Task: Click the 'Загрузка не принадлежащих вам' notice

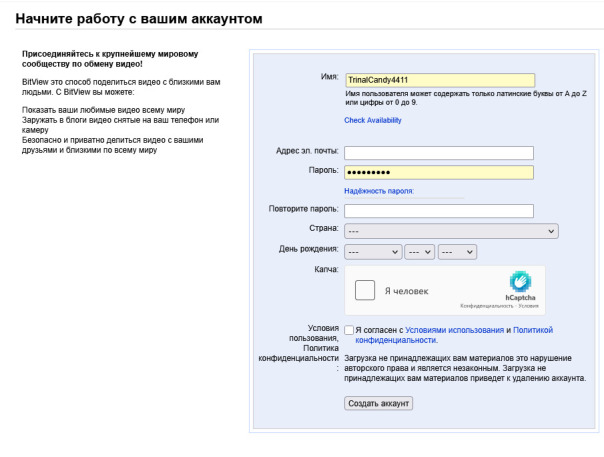Action: click(x=465, y=368)
